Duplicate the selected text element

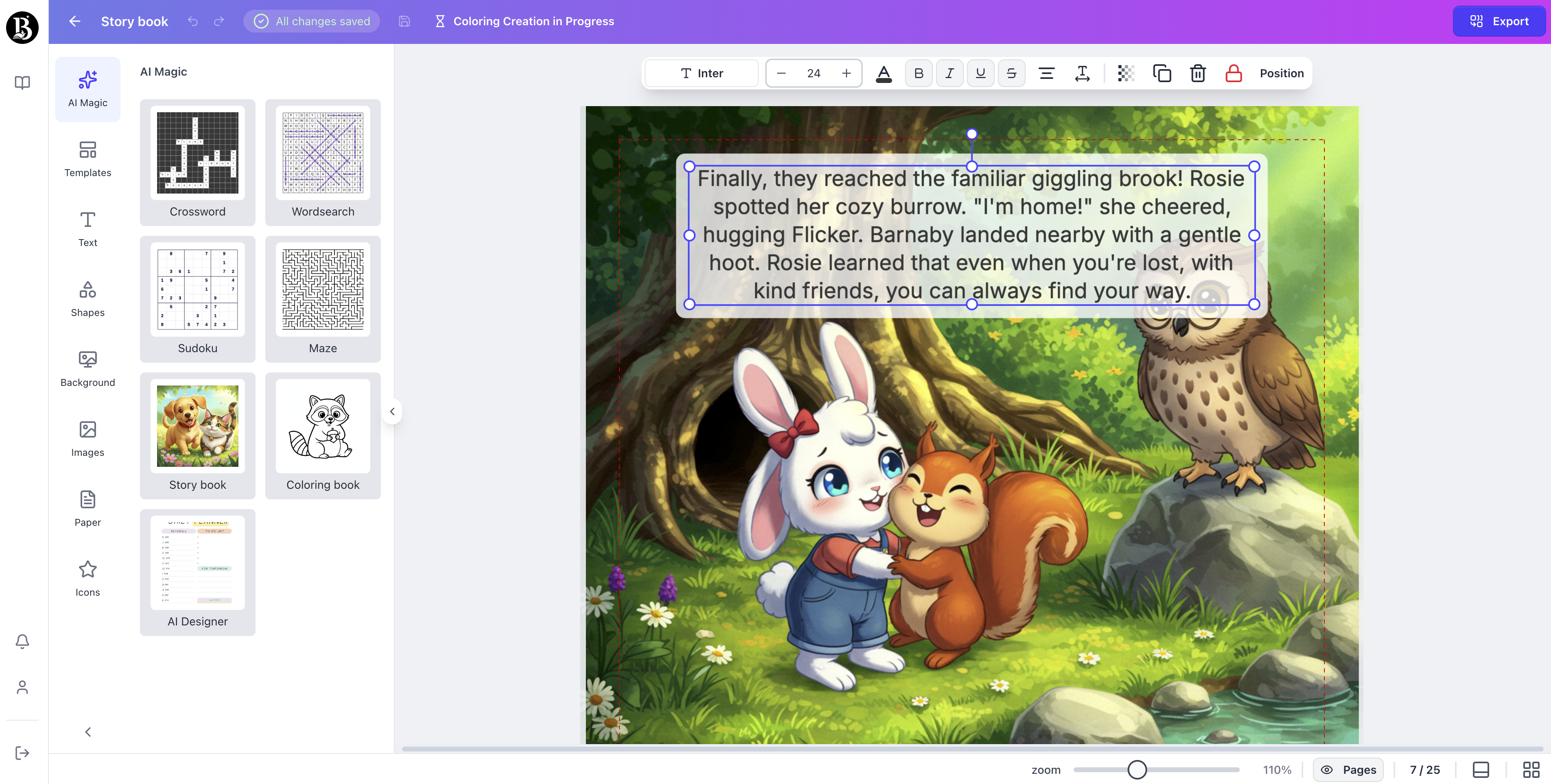tap(1162, 73)
